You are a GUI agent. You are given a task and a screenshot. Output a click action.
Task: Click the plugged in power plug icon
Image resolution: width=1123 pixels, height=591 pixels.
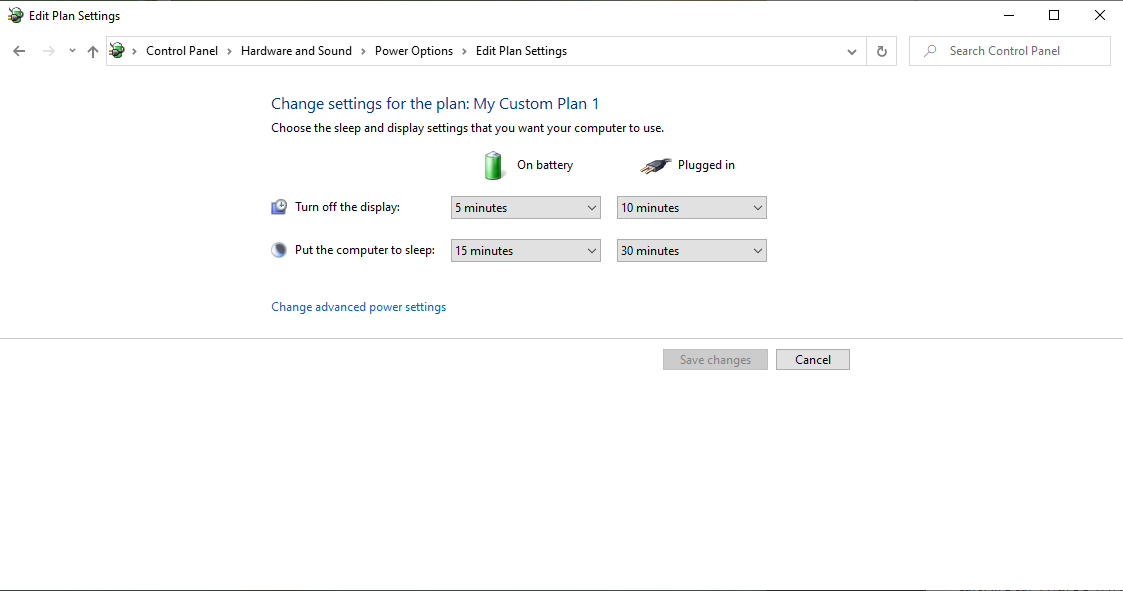(x=655, y=165)
